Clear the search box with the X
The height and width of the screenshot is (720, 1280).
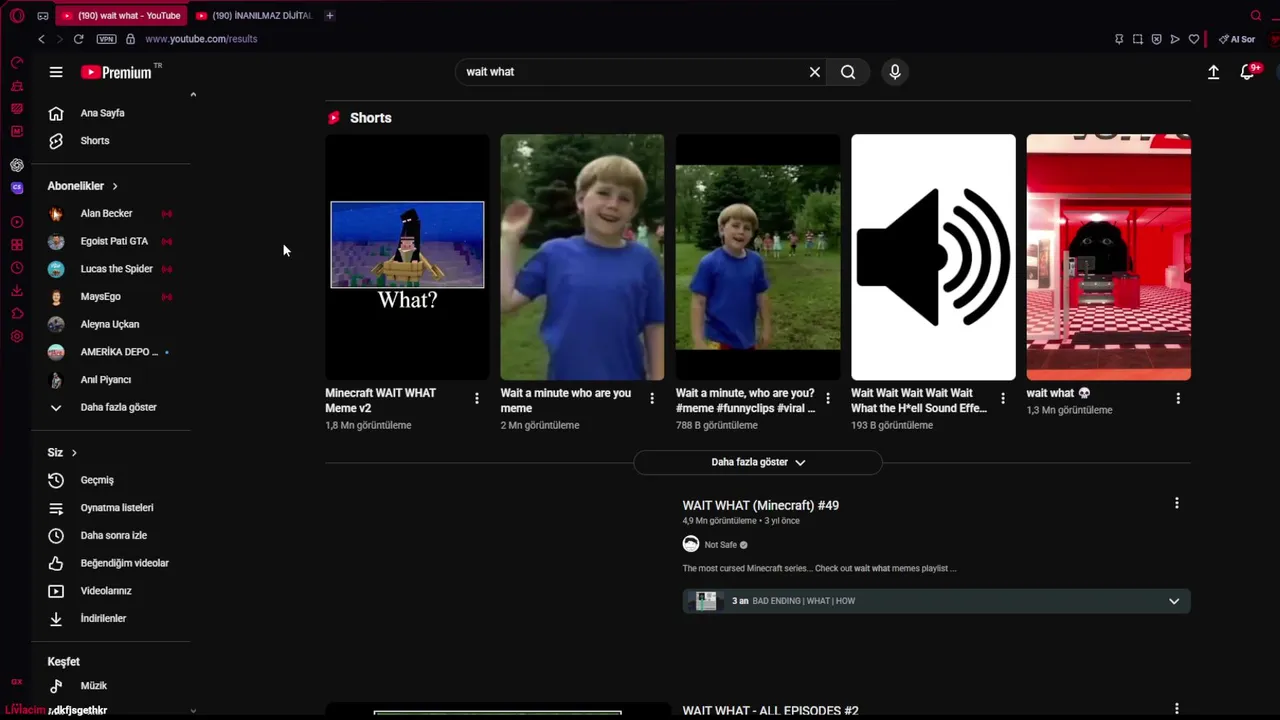coord(815,72)
